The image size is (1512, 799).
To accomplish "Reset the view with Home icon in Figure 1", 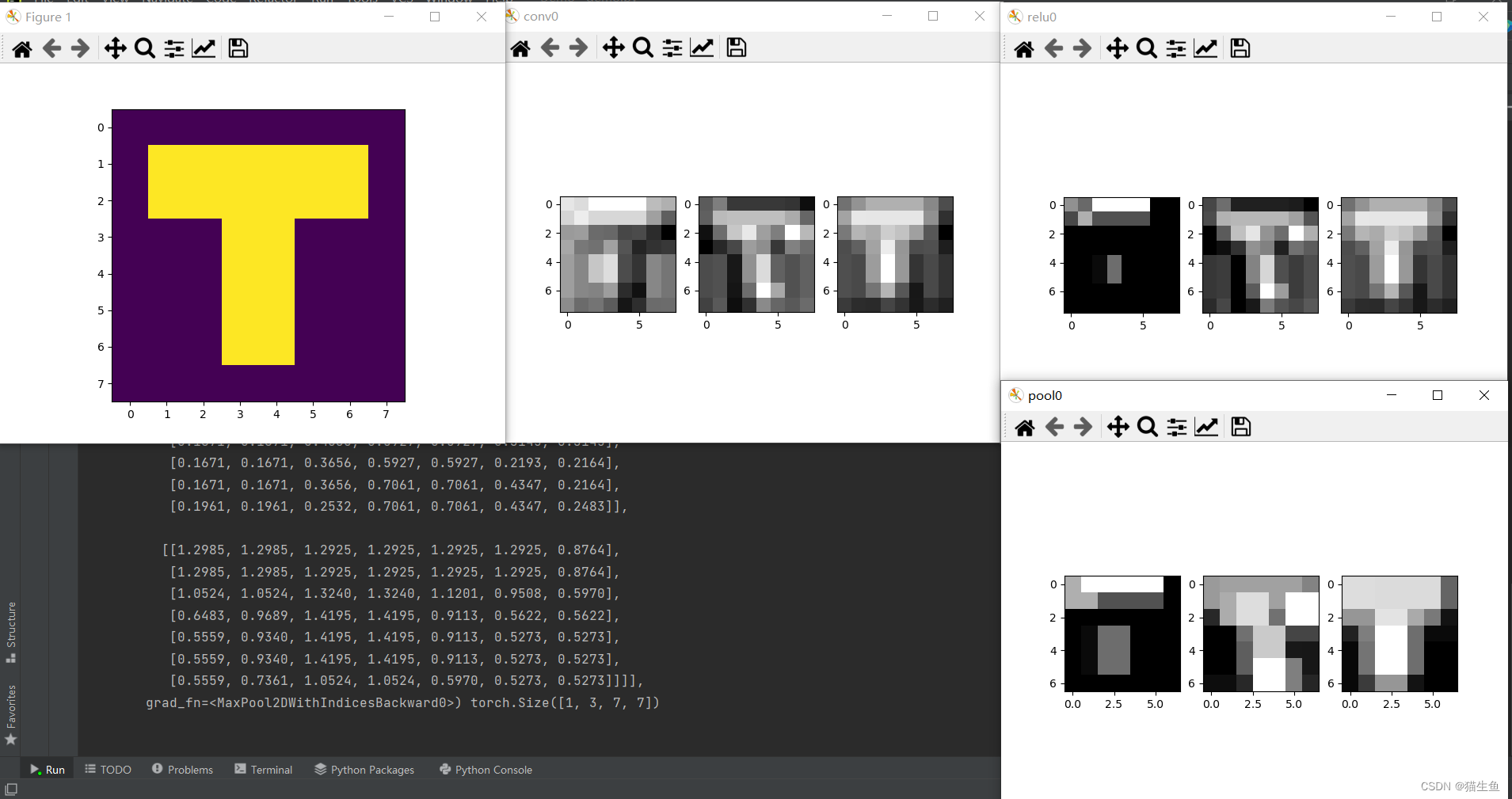I will pyautogui.click(x=21, y=48).
